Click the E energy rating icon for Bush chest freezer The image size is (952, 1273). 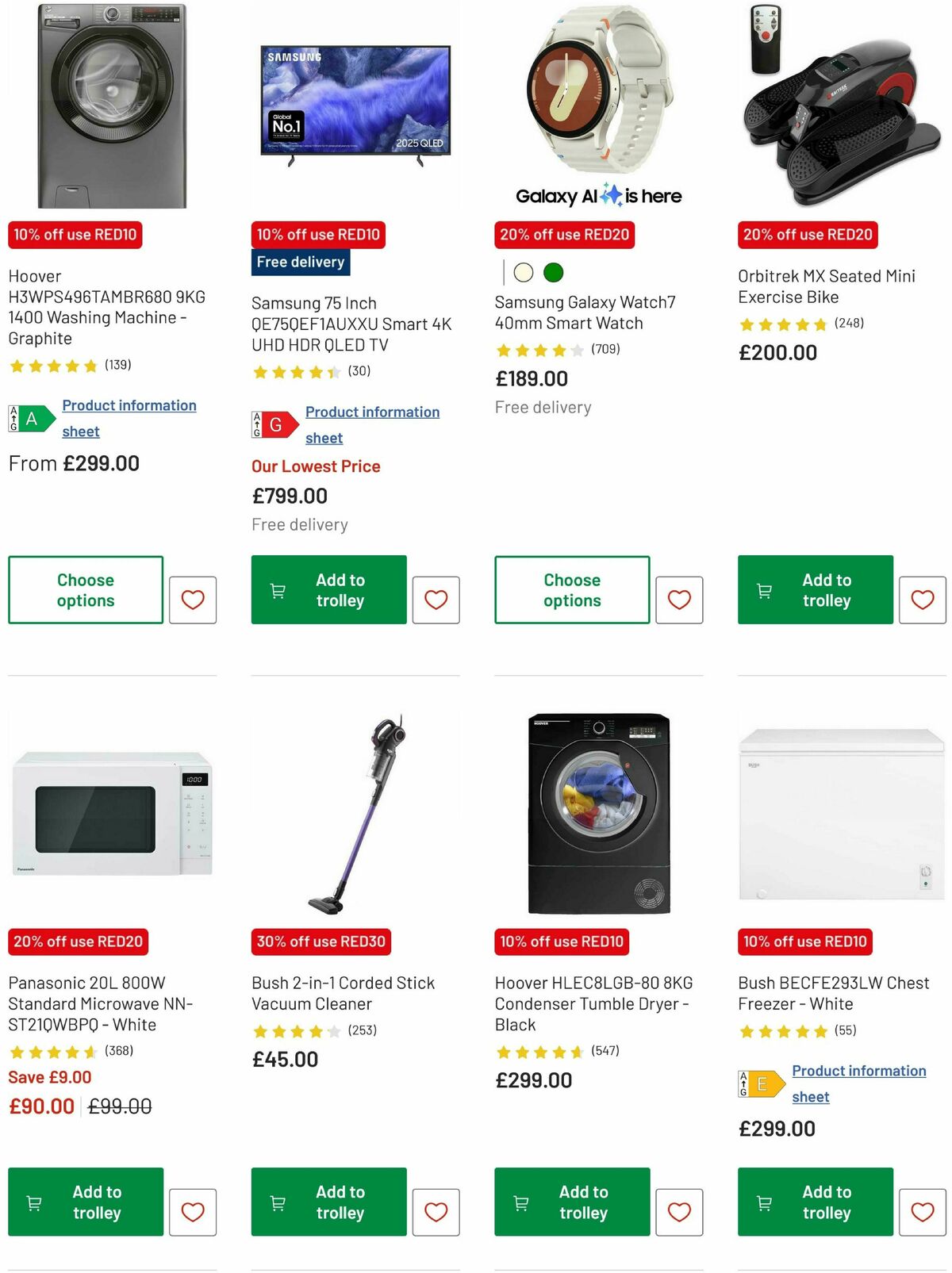coord(755,1083)
